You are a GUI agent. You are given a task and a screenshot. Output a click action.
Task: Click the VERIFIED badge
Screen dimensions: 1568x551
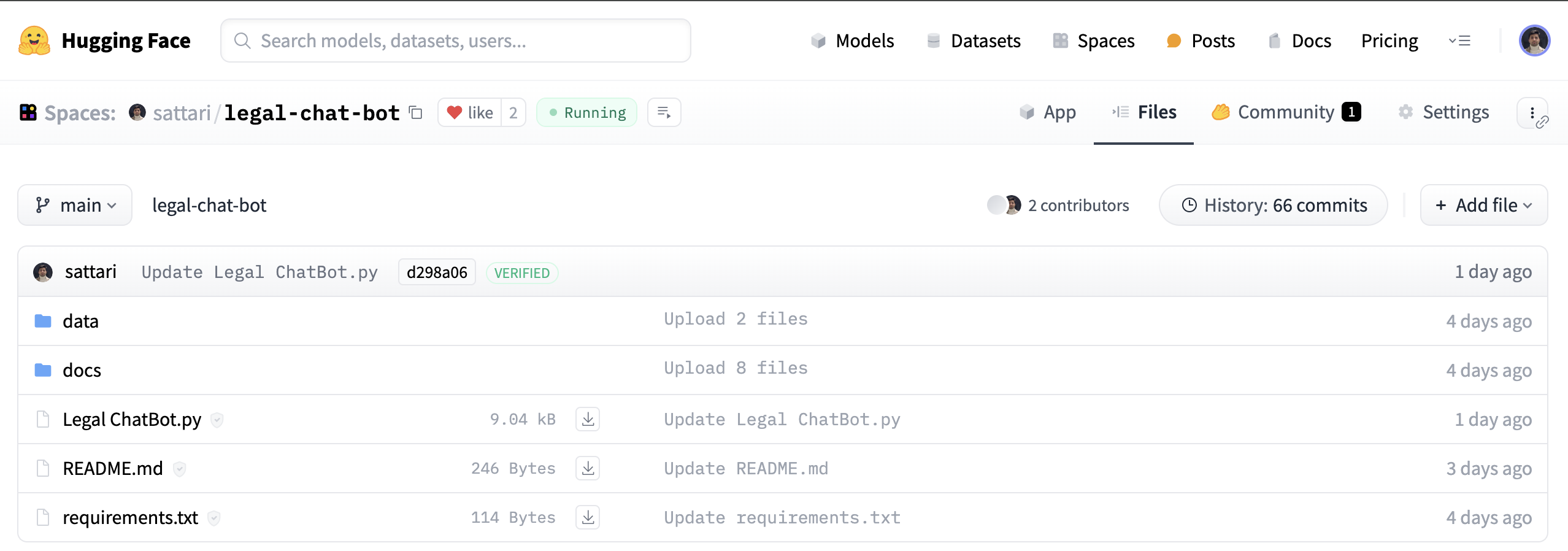522,273
